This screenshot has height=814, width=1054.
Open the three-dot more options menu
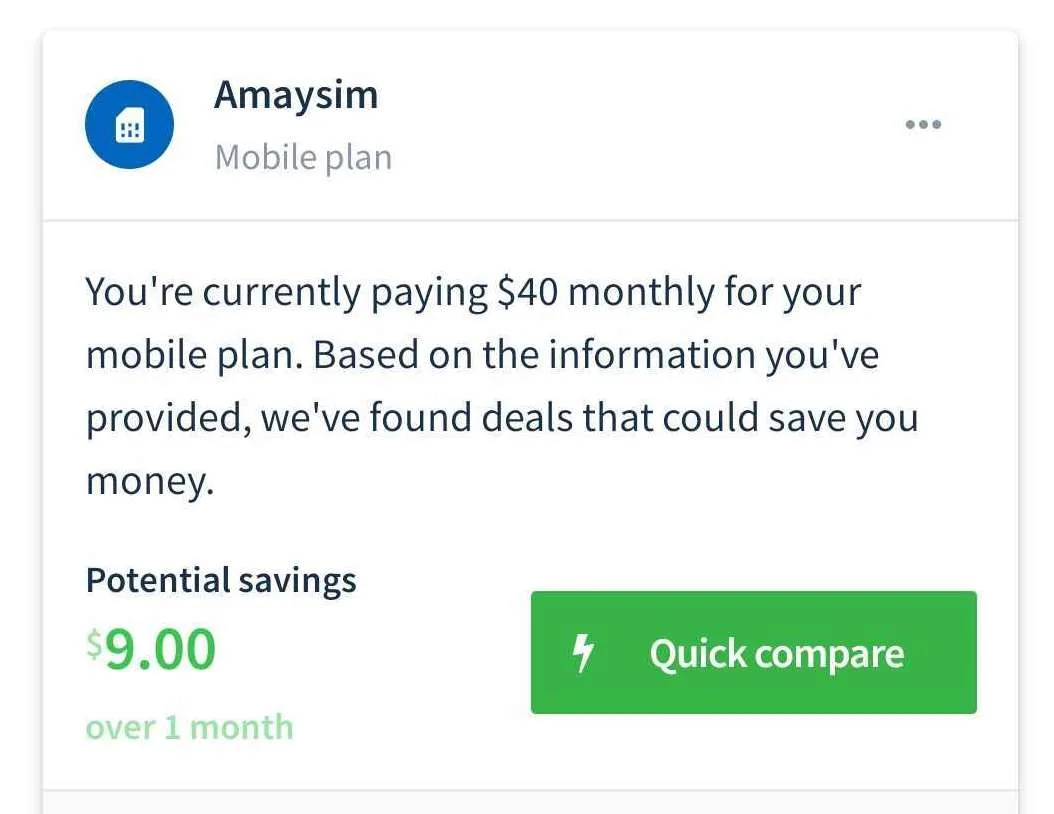[922, 125]
